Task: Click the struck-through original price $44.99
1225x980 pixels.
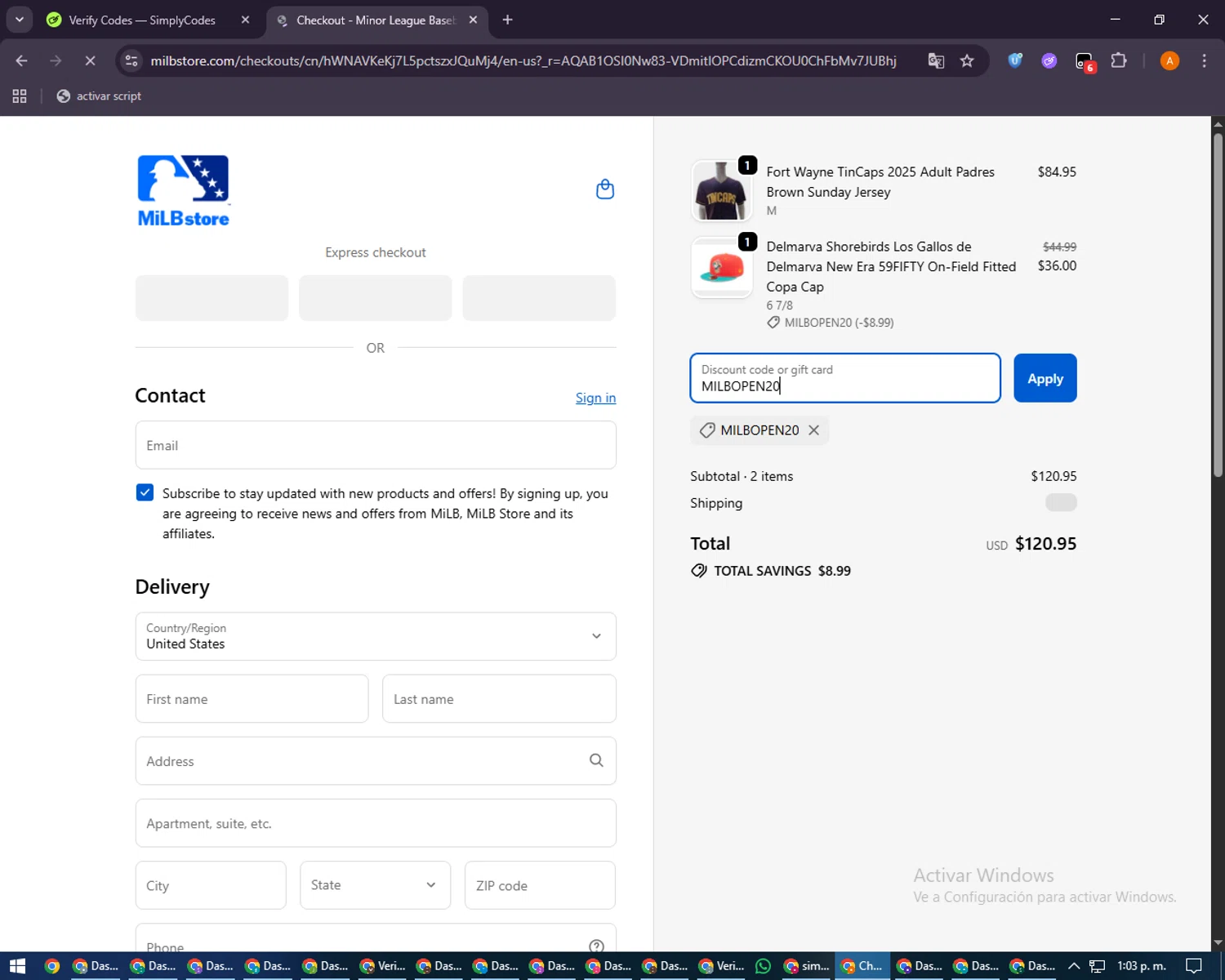Action: coord(1059,247)
